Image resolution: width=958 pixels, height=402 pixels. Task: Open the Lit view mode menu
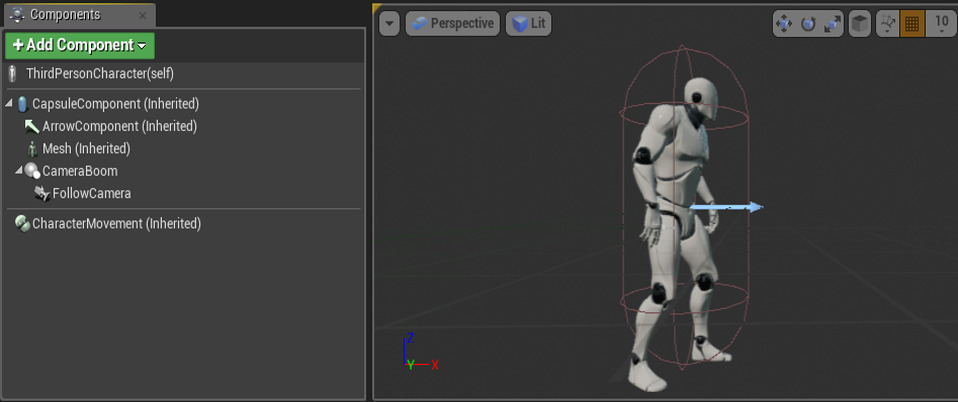[529, 24]
